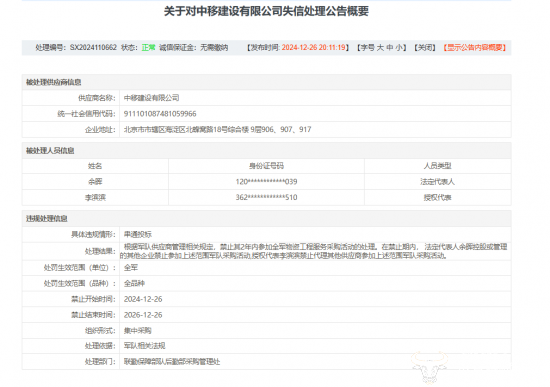Click the 企业地址 label

click(x=100, y=130)
